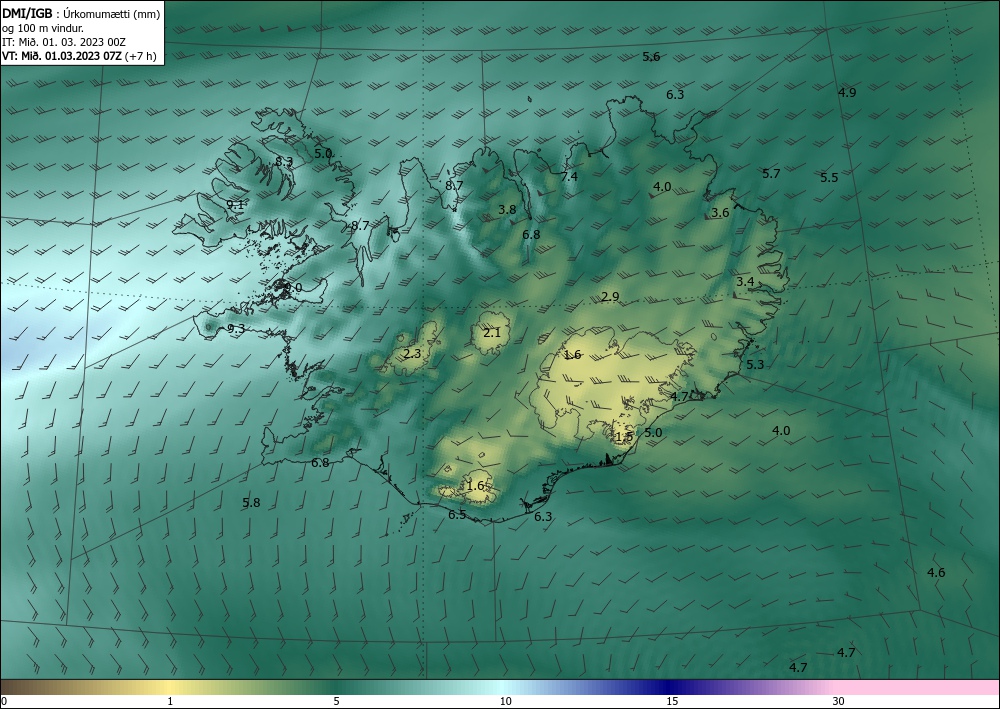
Task: Click the 0 label on the colour scale
Action: (x=4, y=701)
